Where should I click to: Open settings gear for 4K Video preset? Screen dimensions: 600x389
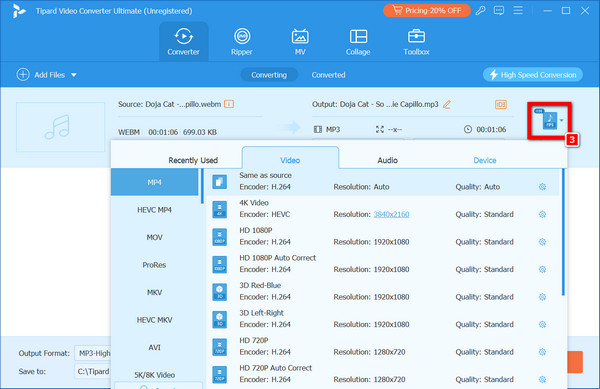(542, 214)
